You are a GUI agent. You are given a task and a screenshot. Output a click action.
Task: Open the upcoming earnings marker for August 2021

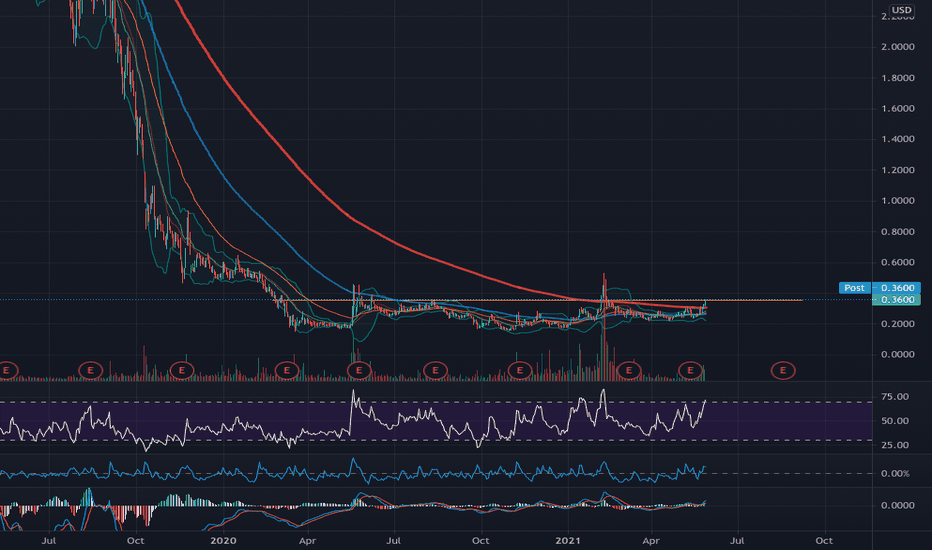pyautogui.click(x=783, y=370)
